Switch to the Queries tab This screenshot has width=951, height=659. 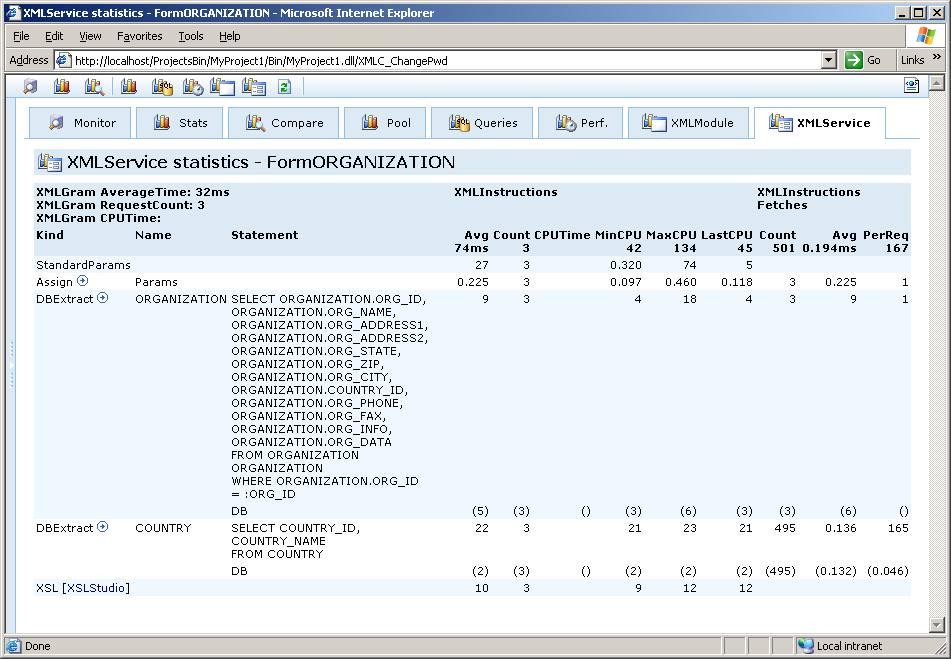(x=484, y=123)
